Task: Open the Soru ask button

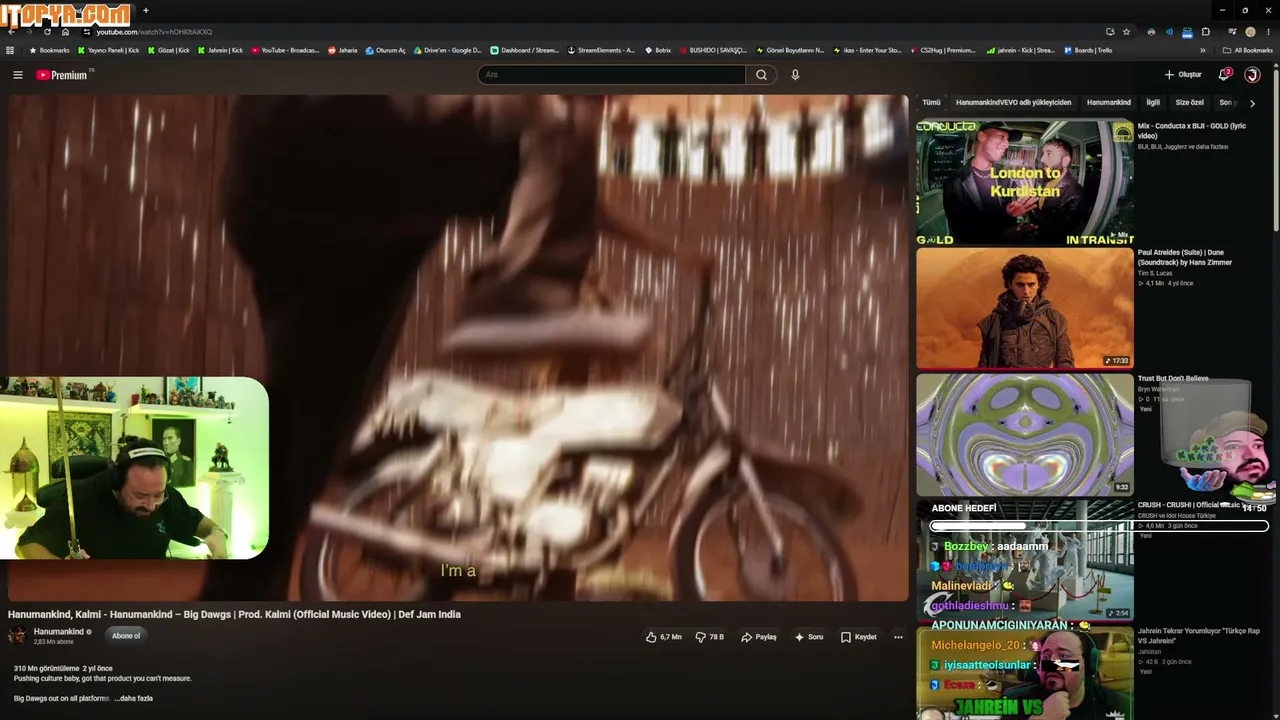Action: coord(809,637)
